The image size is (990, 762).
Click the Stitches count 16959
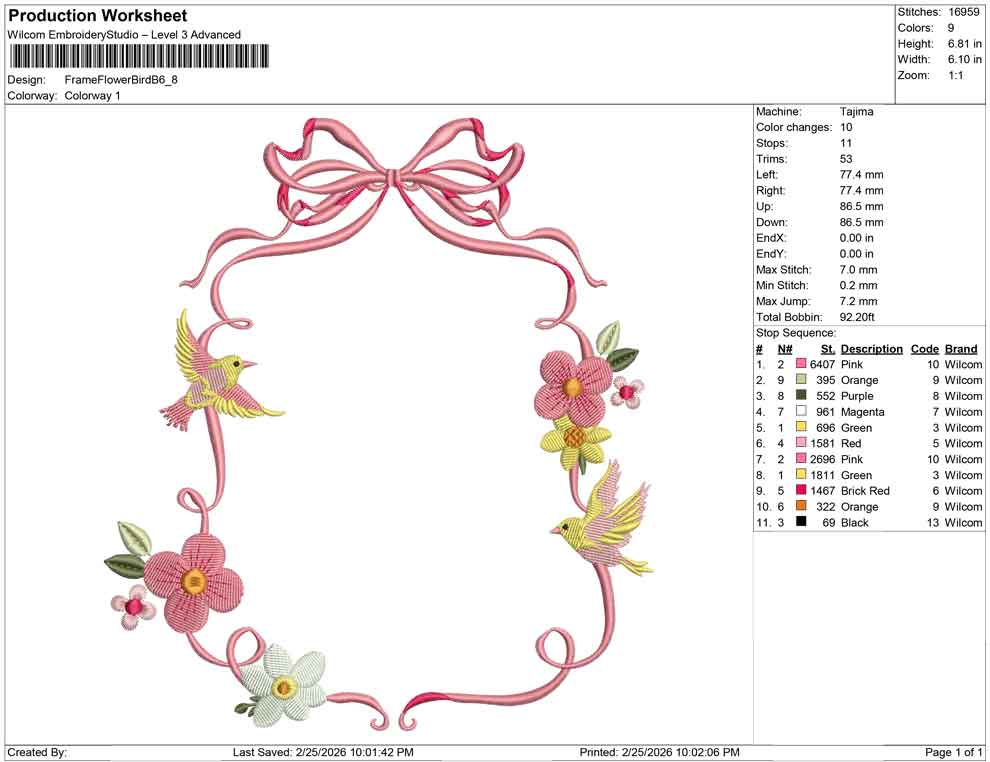pyautogui.click(x=965, y=10)
